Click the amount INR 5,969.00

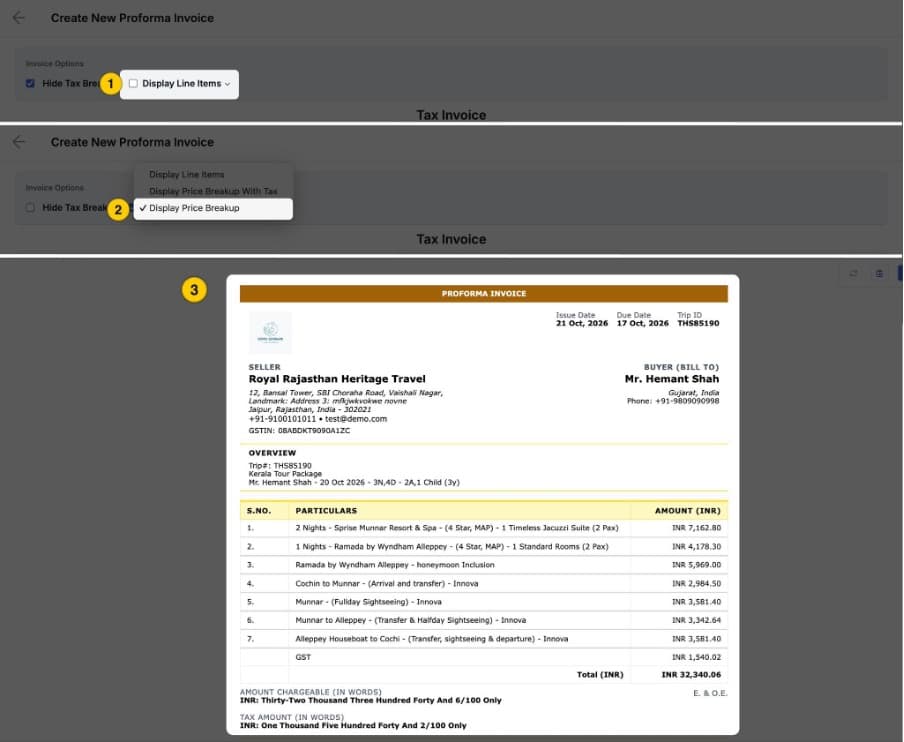coord(696,565)
